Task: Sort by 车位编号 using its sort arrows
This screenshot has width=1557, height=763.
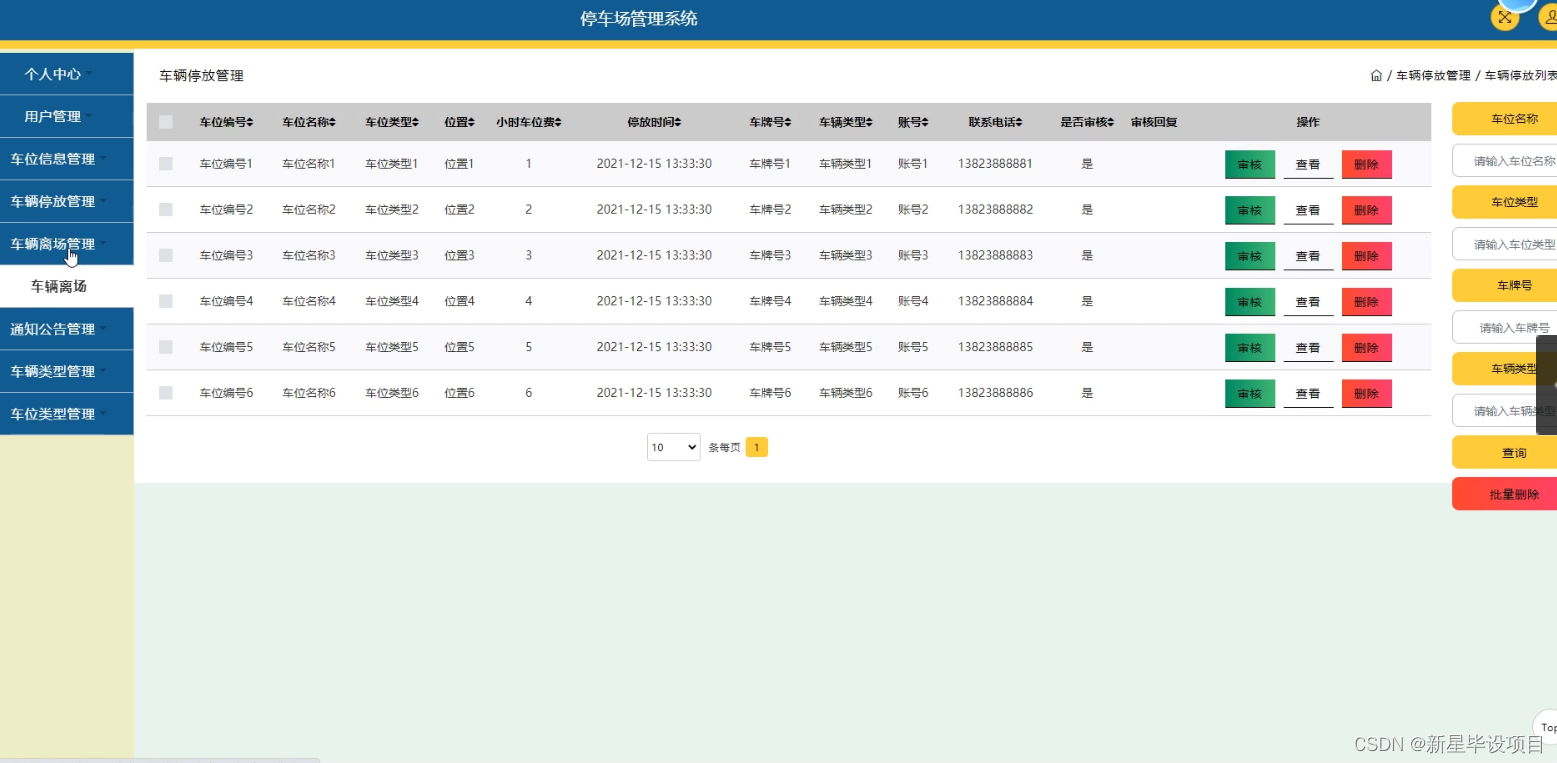Action: (x=249, y=121)
